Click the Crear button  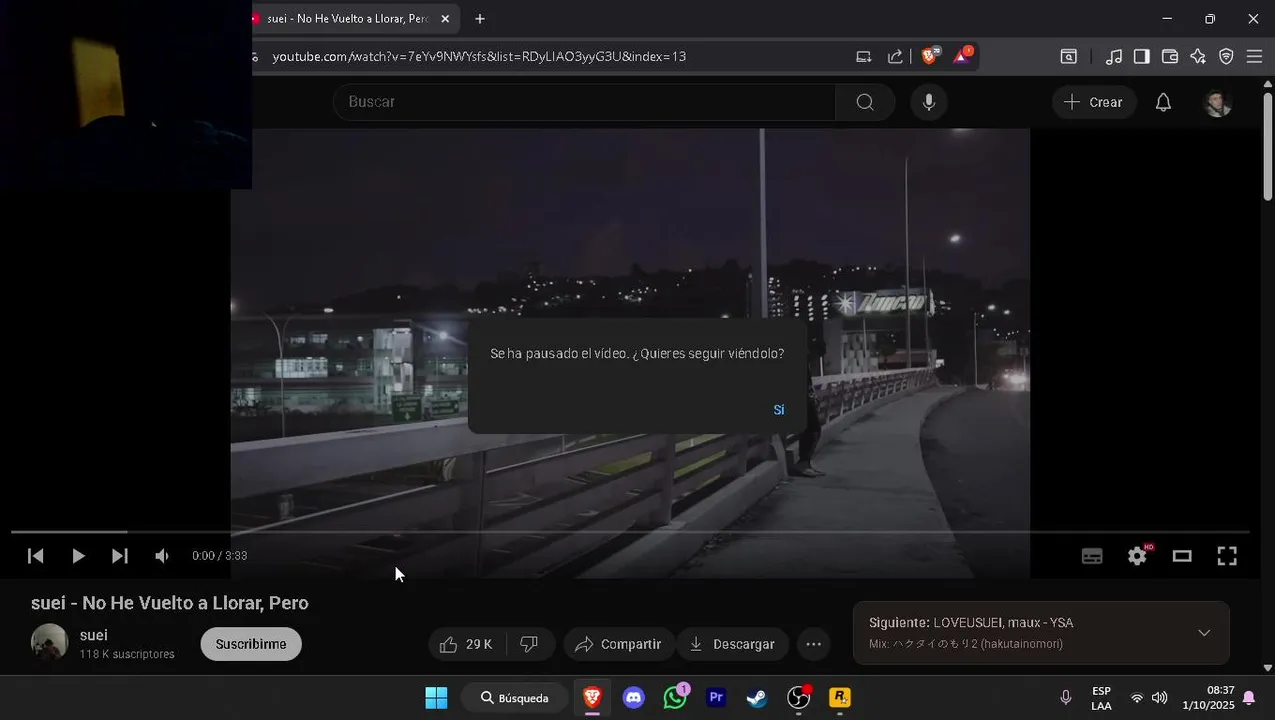tap(1093, 102)
